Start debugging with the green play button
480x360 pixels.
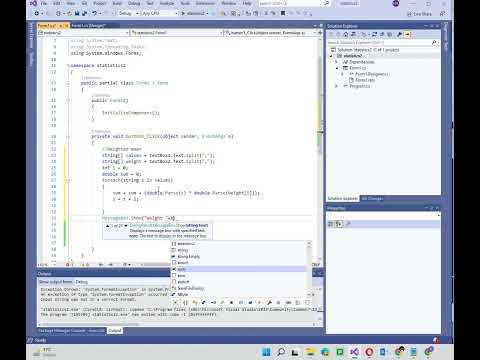coord(183,13)
